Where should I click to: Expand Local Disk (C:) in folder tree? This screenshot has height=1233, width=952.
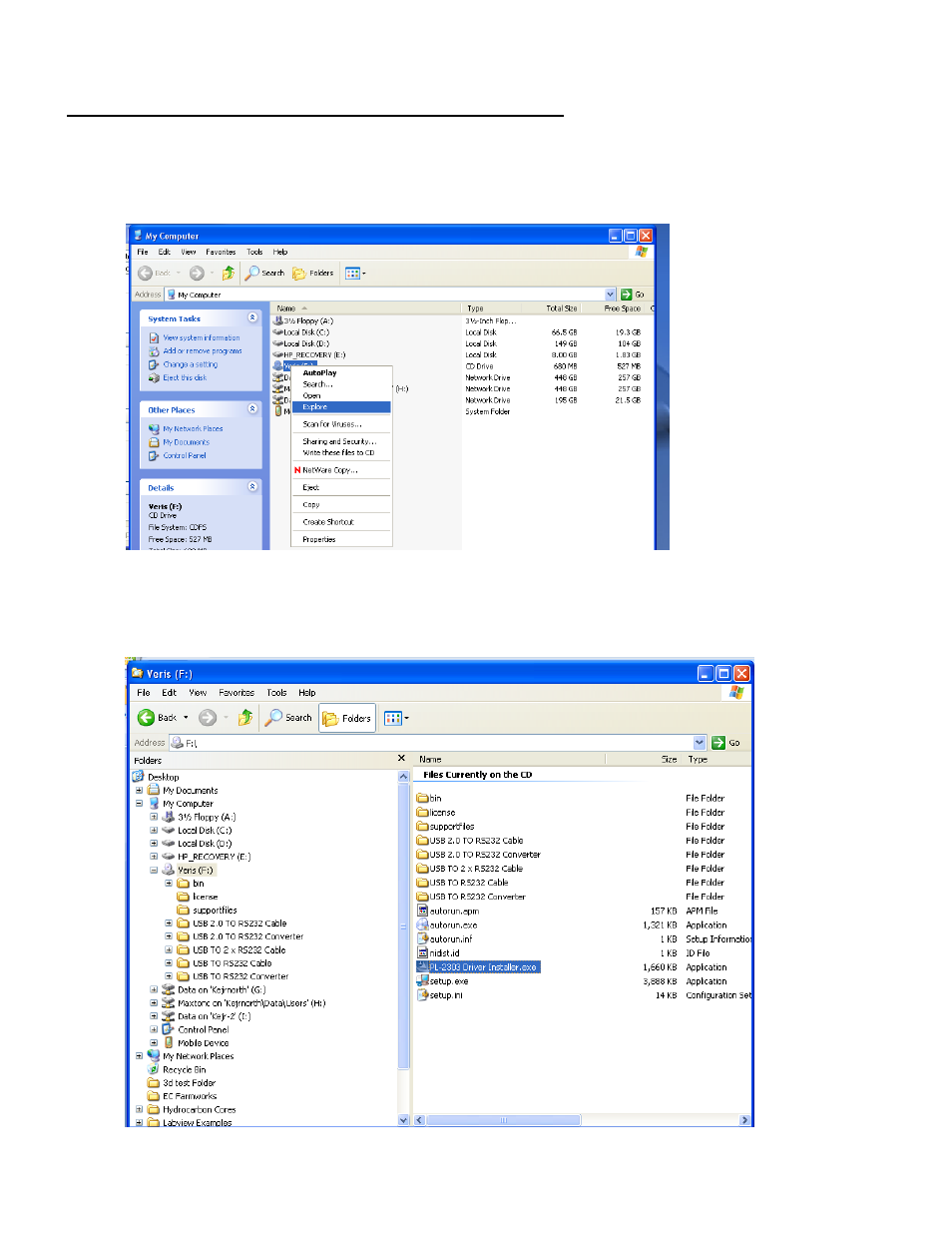154,830
